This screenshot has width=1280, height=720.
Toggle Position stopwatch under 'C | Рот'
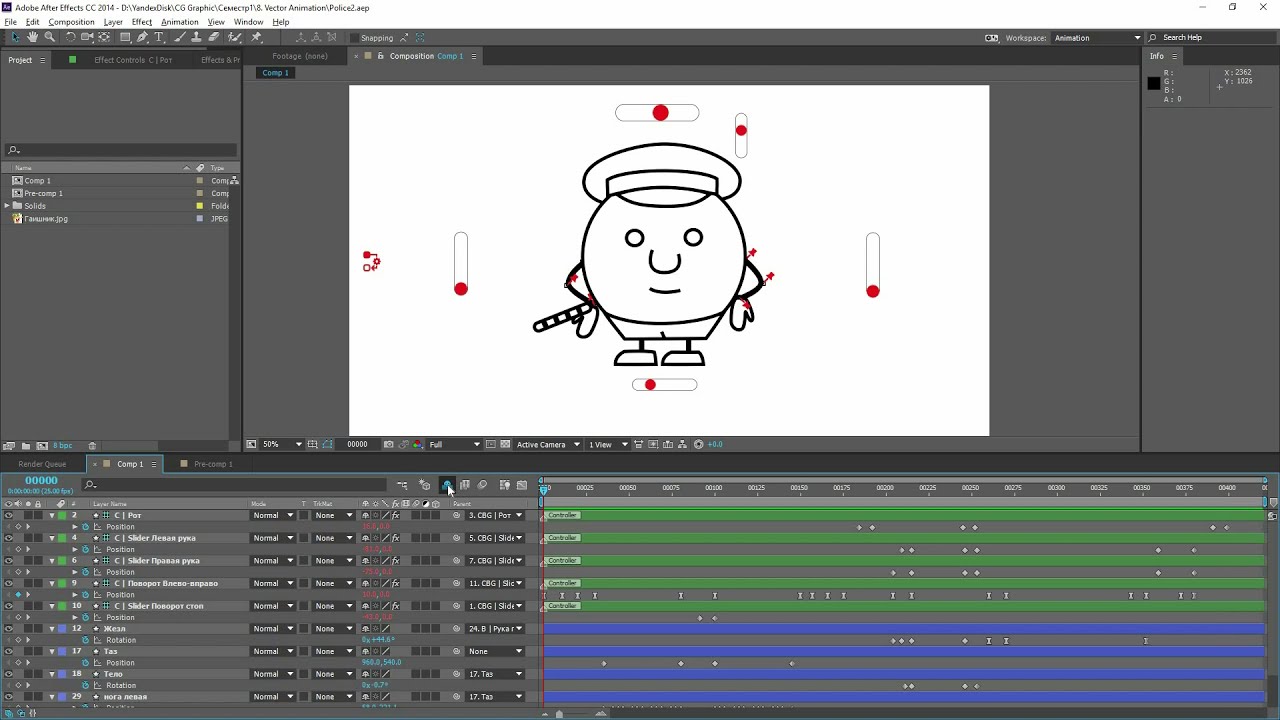pos(86,527)
